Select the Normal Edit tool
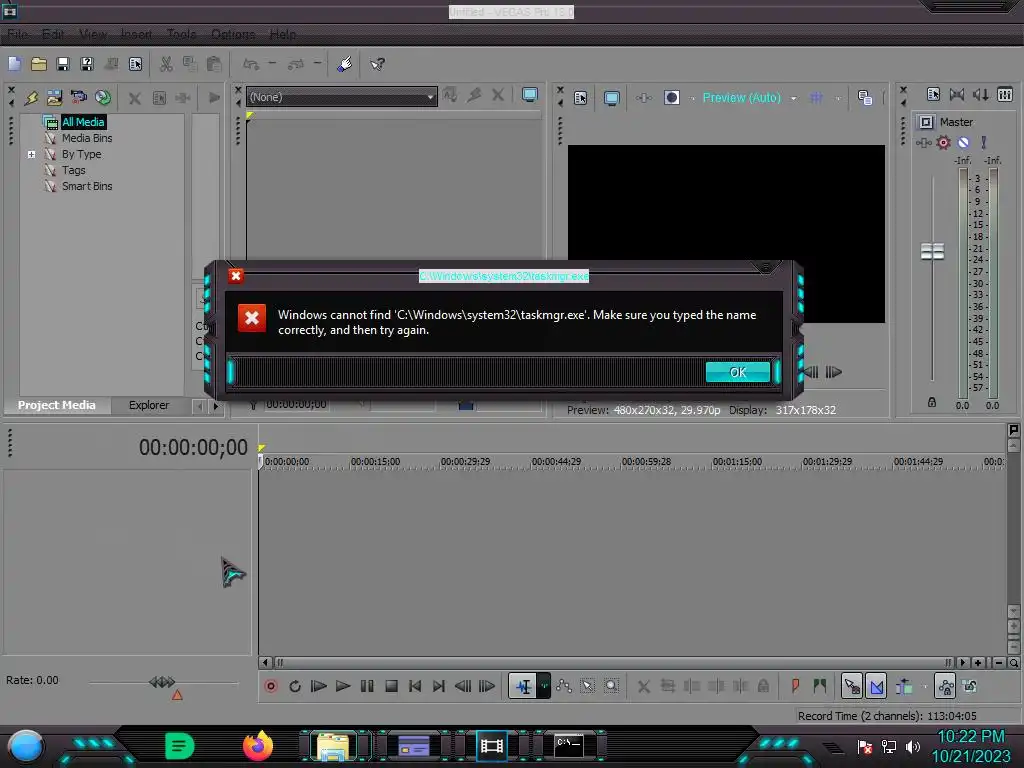Viewport: 1024px width, 768px height. pyautogui.click(x=523, y=686)
